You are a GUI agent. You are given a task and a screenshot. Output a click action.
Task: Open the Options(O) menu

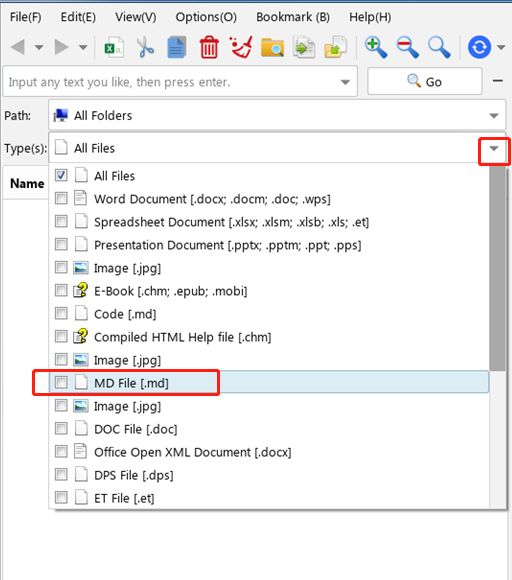click(206, 17)
